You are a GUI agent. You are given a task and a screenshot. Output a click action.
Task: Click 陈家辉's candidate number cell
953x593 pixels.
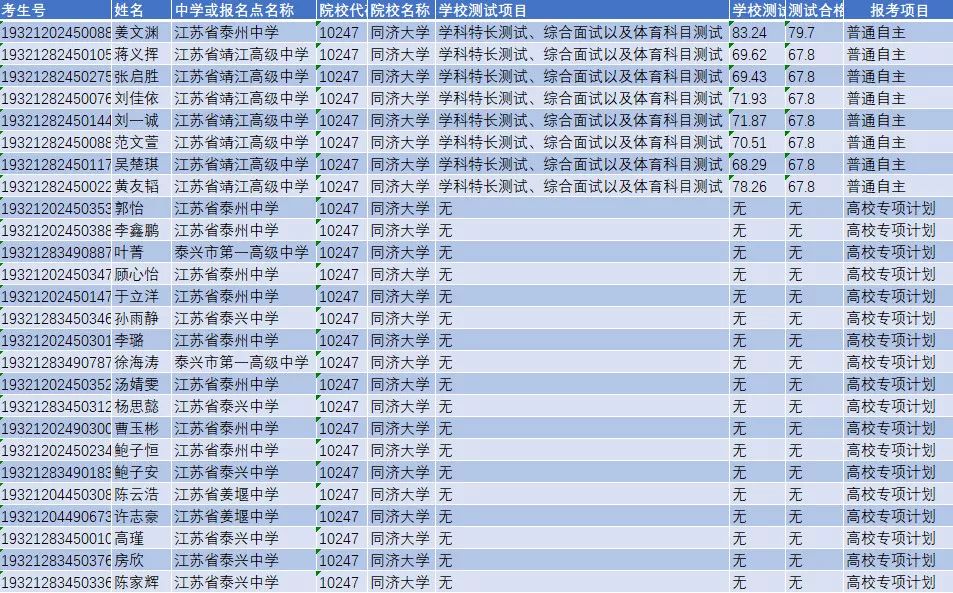coord(56,582)
